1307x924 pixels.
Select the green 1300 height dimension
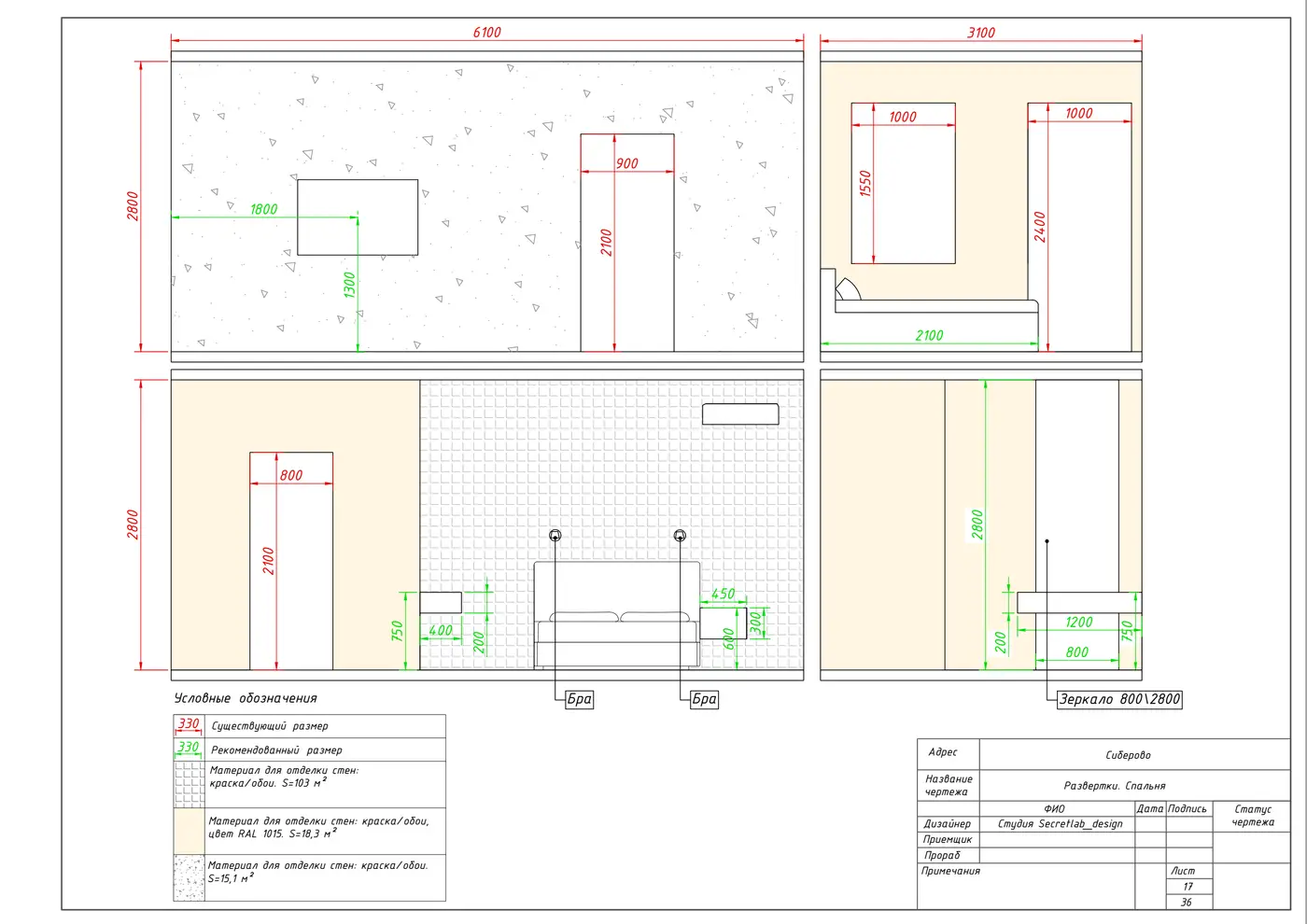(349, 285)
